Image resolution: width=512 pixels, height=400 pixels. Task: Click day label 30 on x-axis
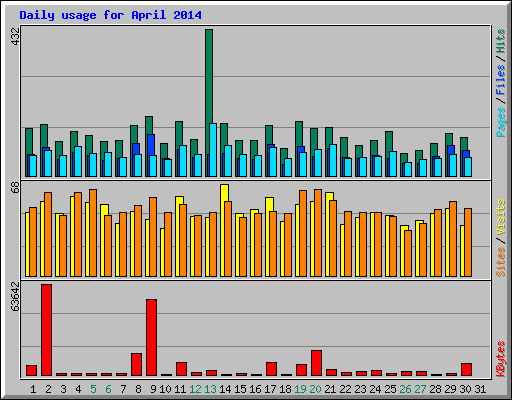[x=465, y=389]
